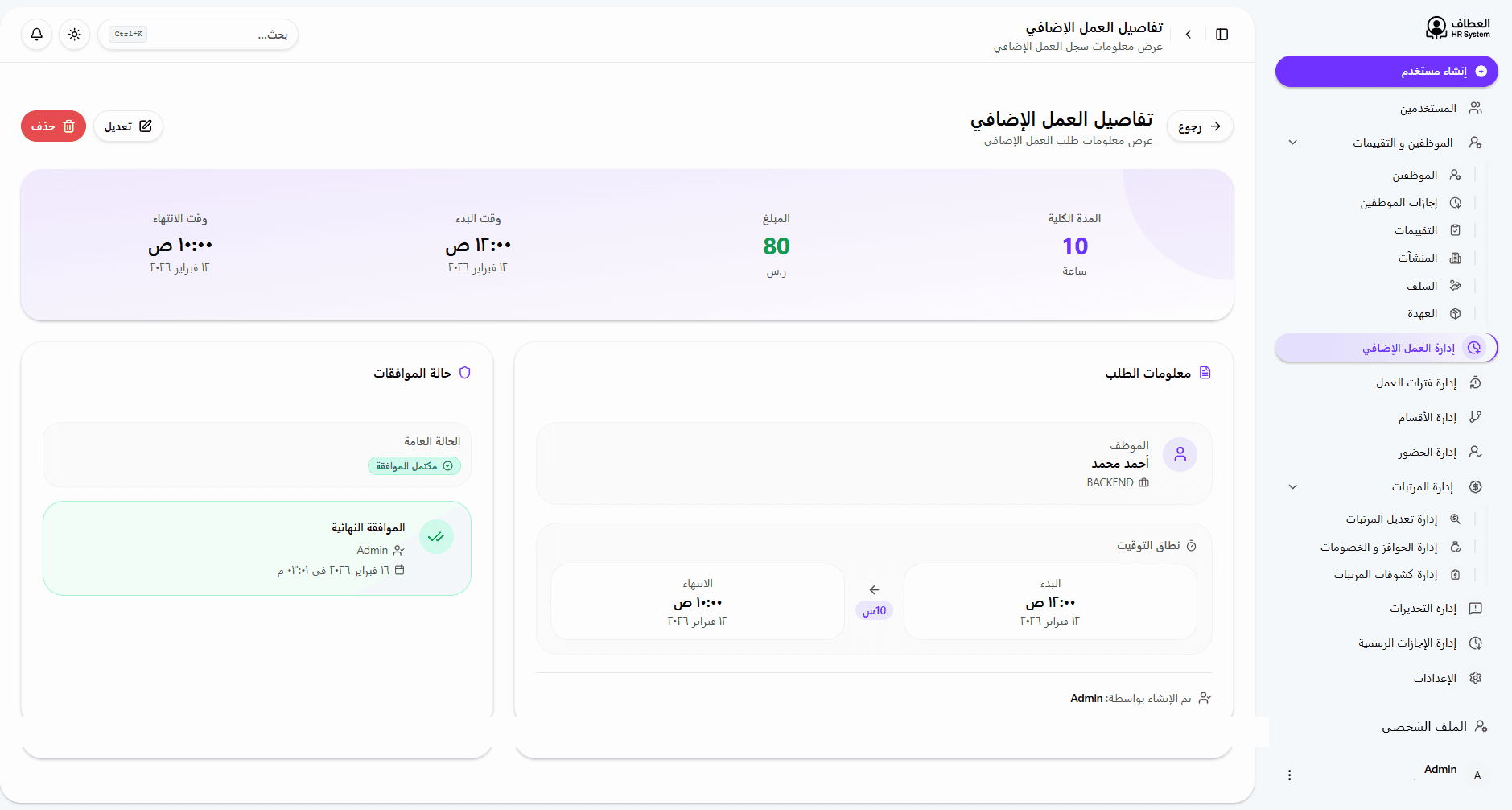The width and height of the screenshot is (1512, 810).
Task: Click the 10س duration badge
Action: pyautogui.click(x=874, y=611)
